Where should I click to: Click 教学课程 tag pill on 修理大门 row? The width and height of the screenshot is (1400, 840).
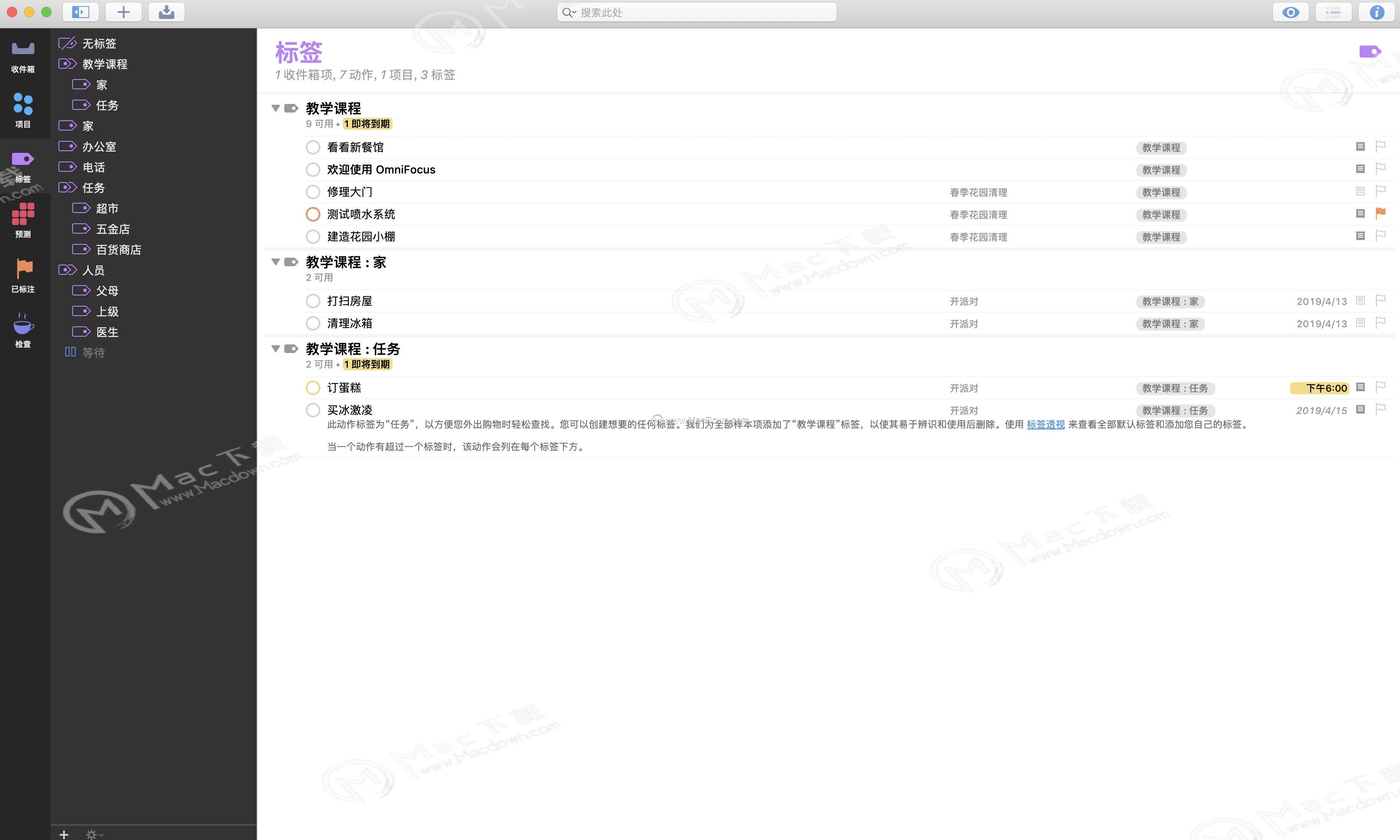tap(1161, 192)
